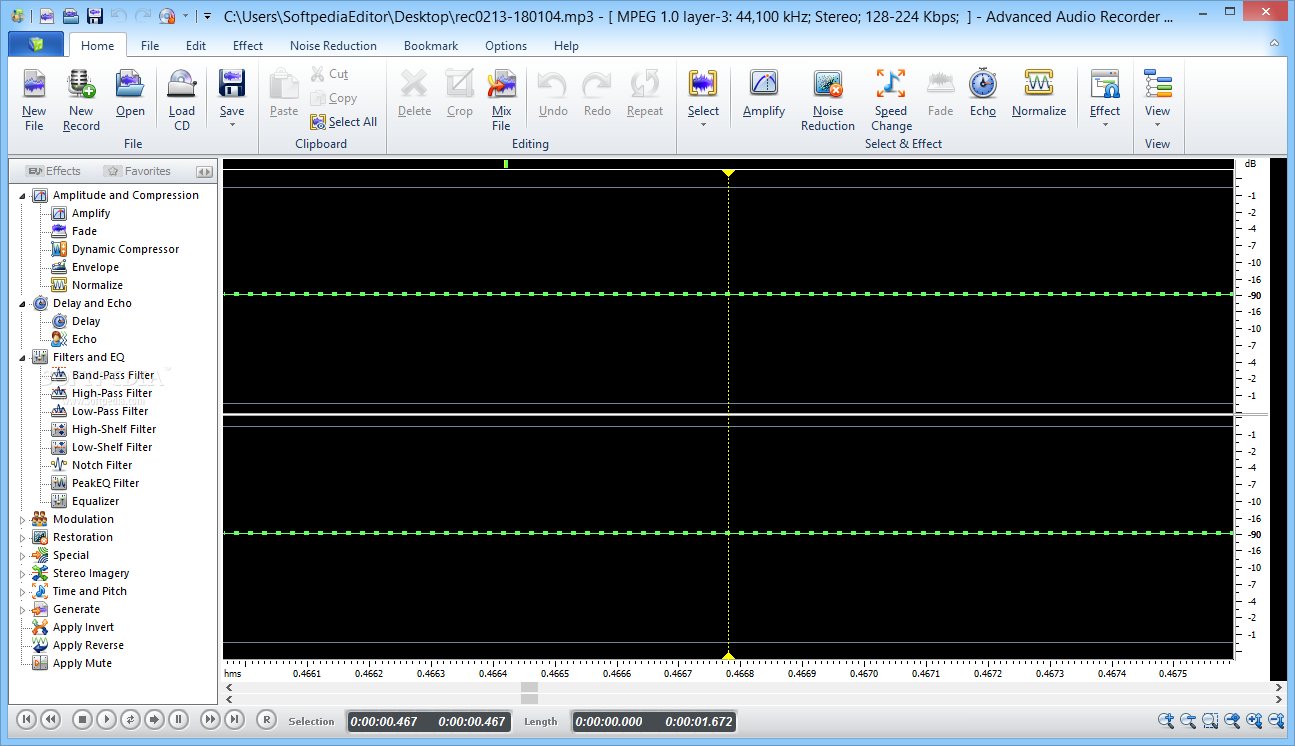Open the customize quick access toolbar dropdown
Screen dimensions: 1295x746
pos(206,17)
